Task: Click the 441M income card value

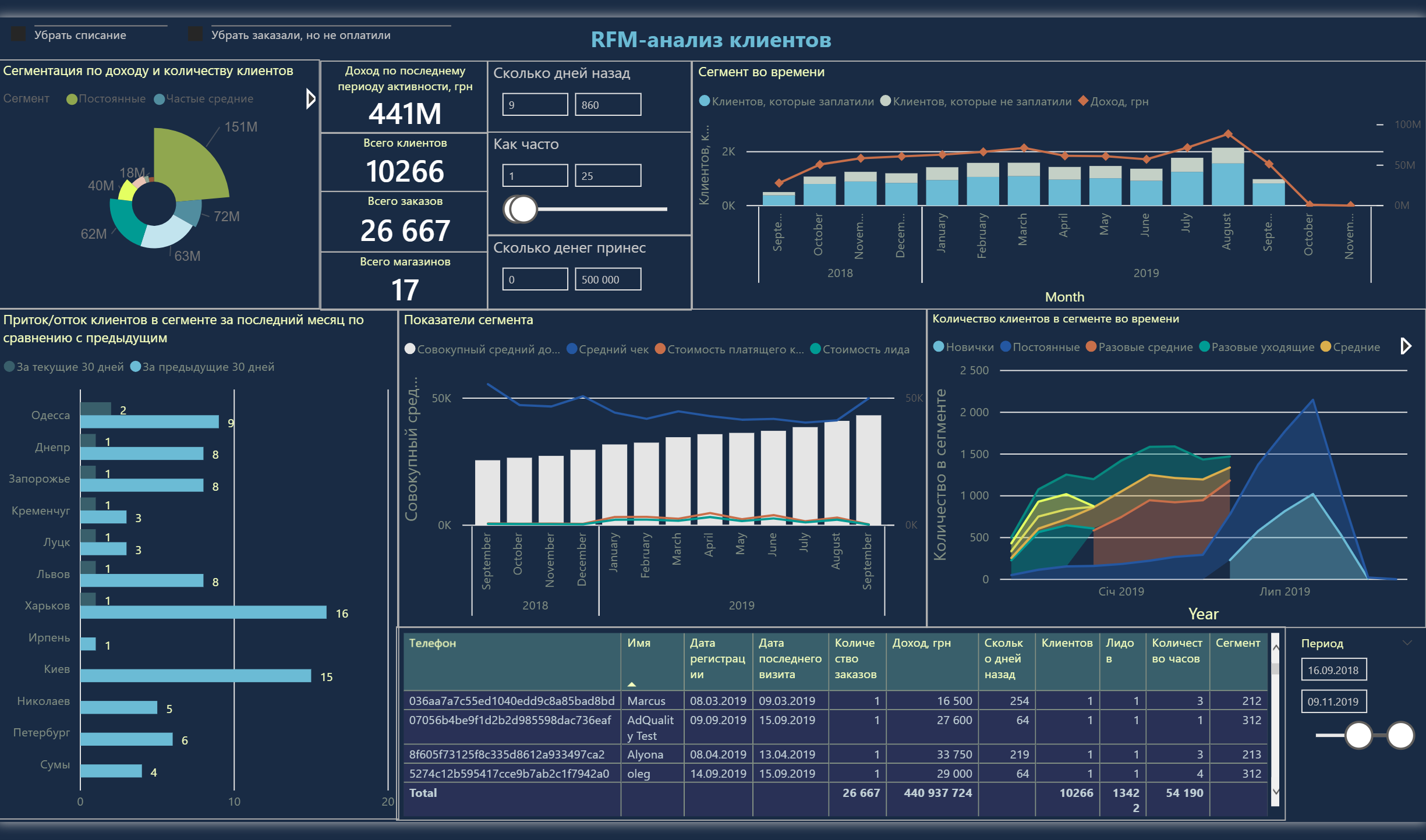Action: 405,114
